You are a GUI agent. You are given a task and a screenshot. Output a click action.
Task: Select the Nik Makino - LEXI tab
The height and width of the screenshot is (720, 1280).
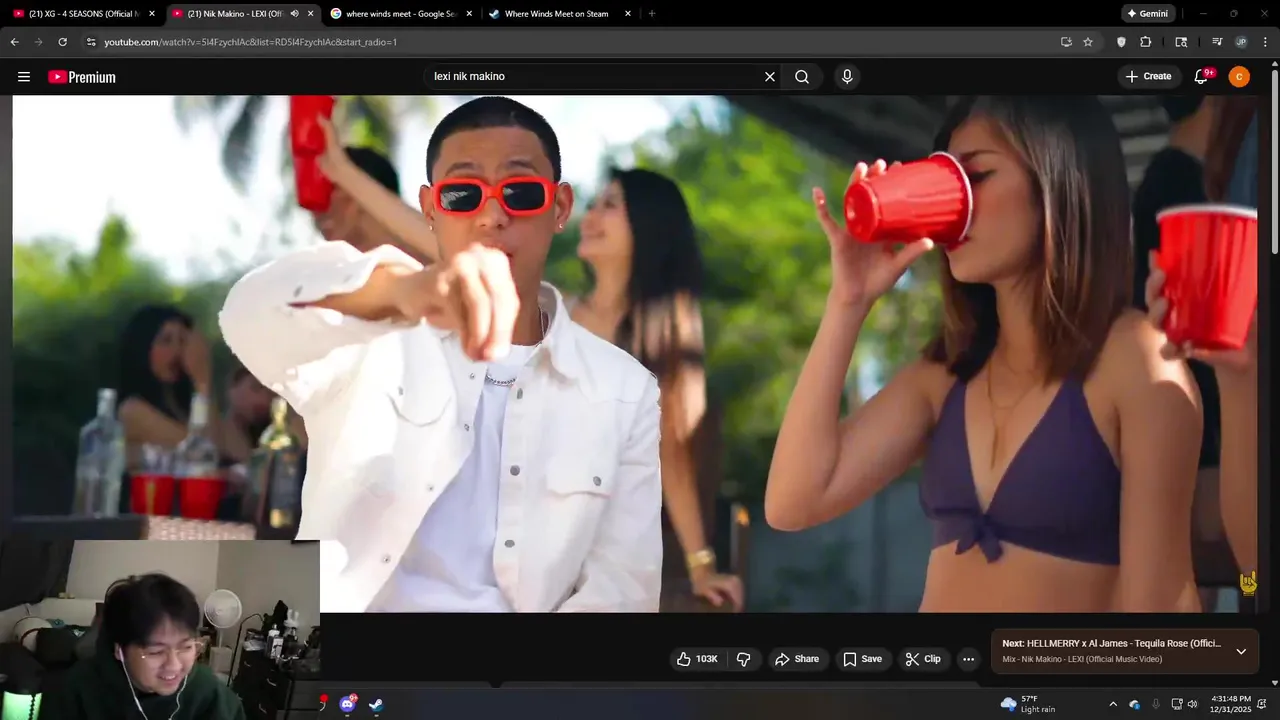pyautogui.click(x=234, y=14)
